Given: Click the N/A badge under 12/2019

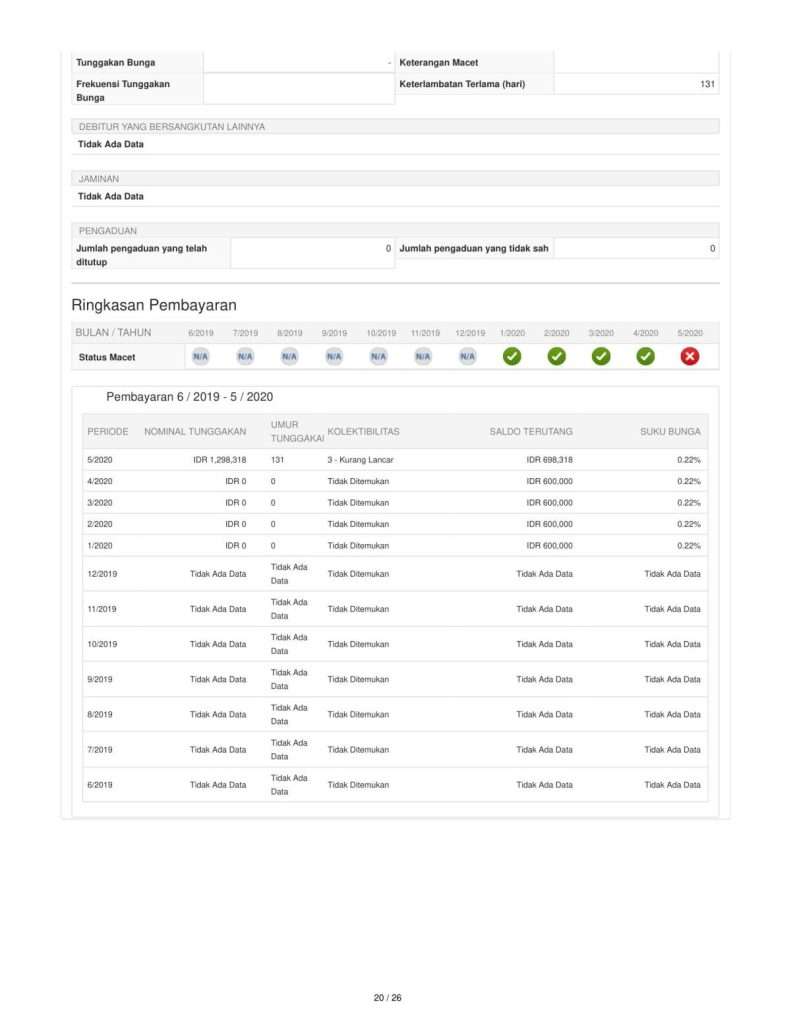Looking at the screenshot, I should [x=468, y=356].
